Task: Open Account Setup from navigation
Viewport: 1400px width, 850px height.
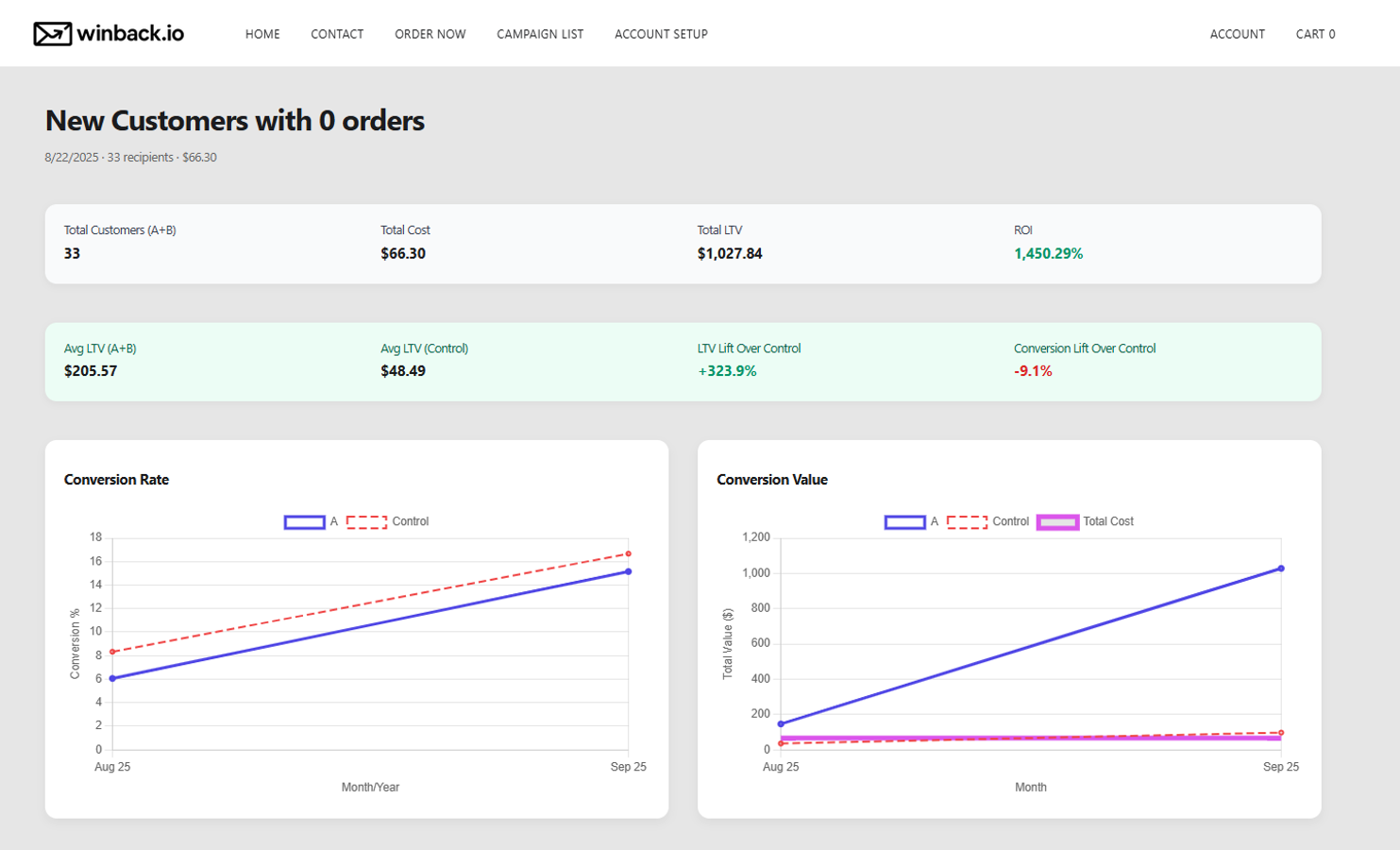Action: (661, 34)
